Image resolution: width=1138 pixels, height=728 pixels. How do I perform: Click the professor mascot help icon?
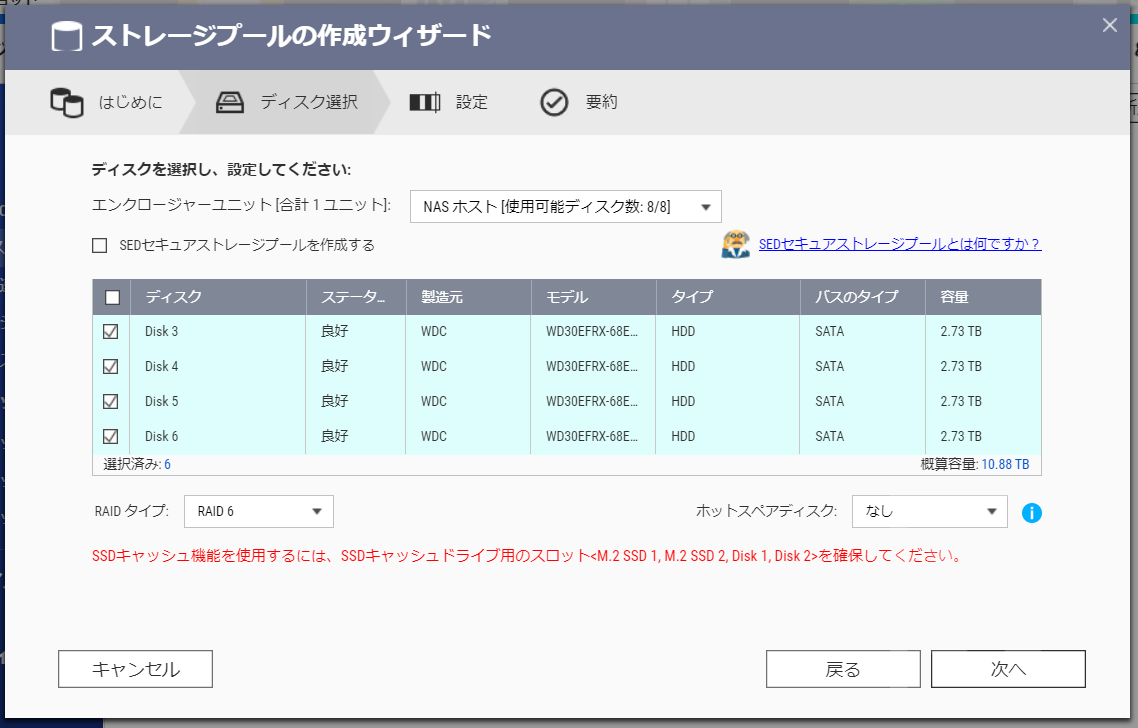735,245
